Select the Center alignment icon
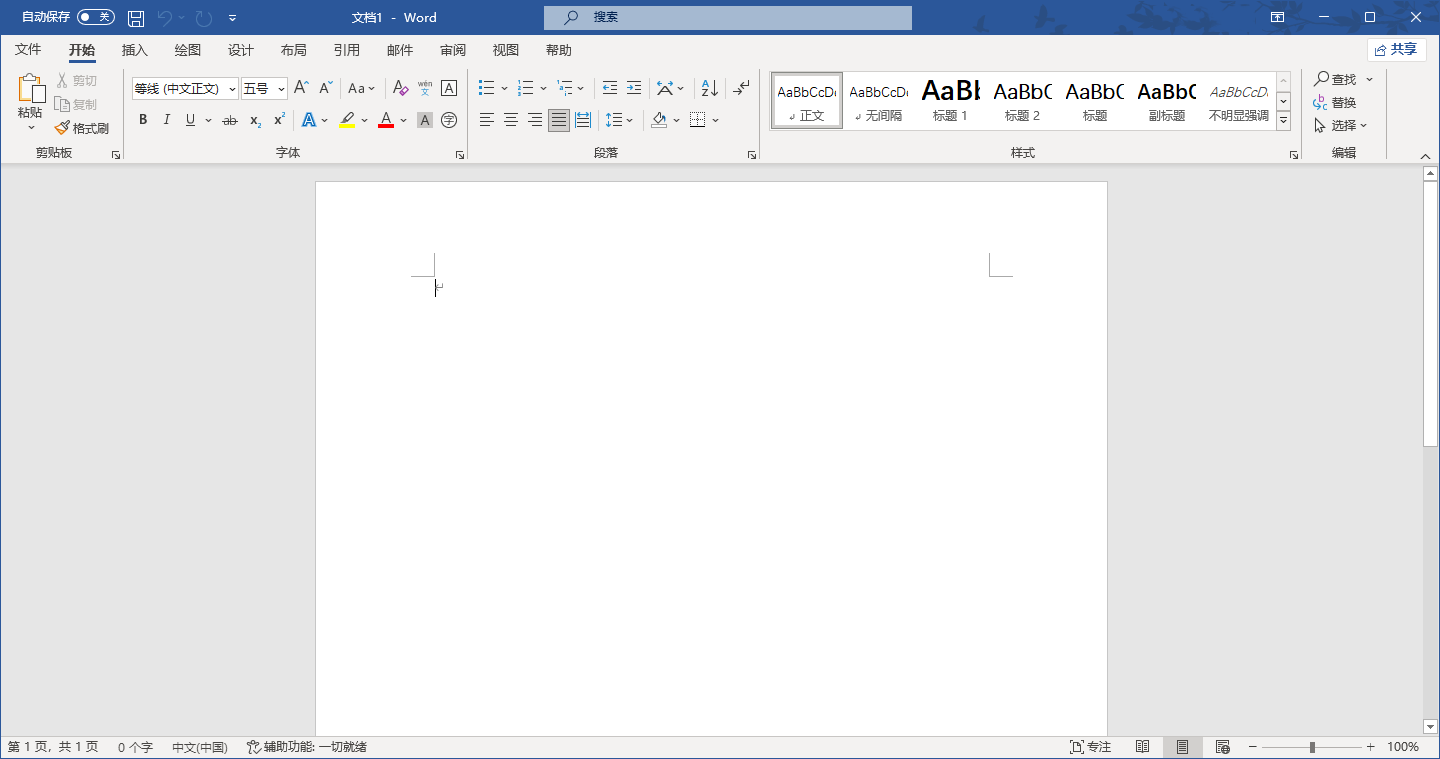The height and width of the screenshot is (759, 1440). (510, 120)
